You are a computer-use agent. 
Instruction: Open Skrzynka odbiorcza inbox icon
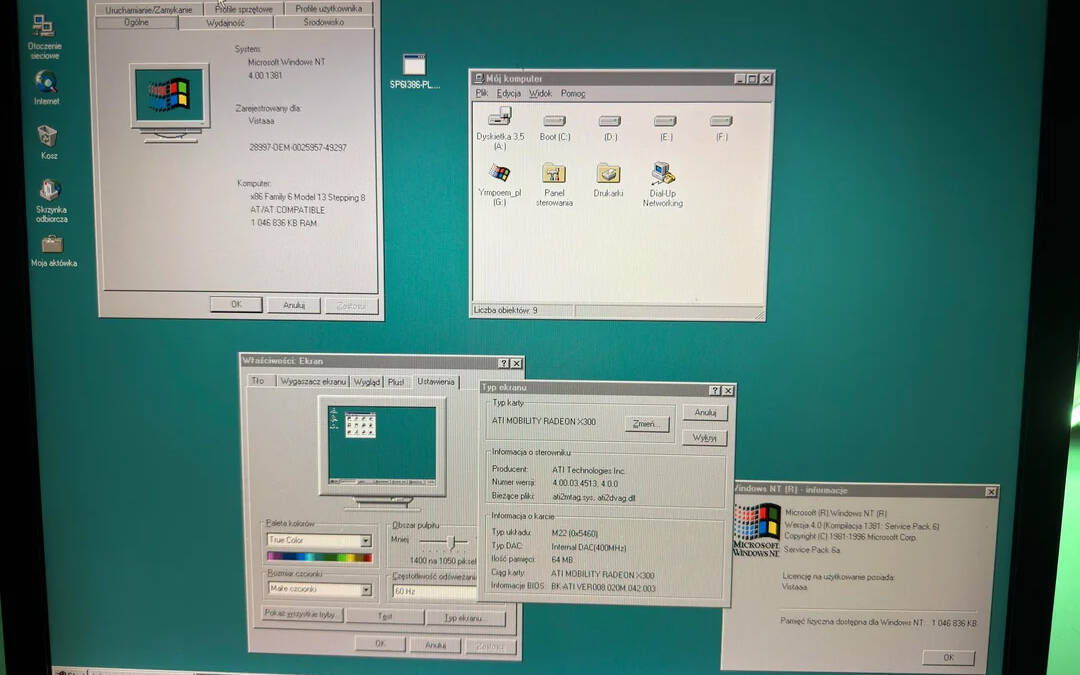[50, 200]
